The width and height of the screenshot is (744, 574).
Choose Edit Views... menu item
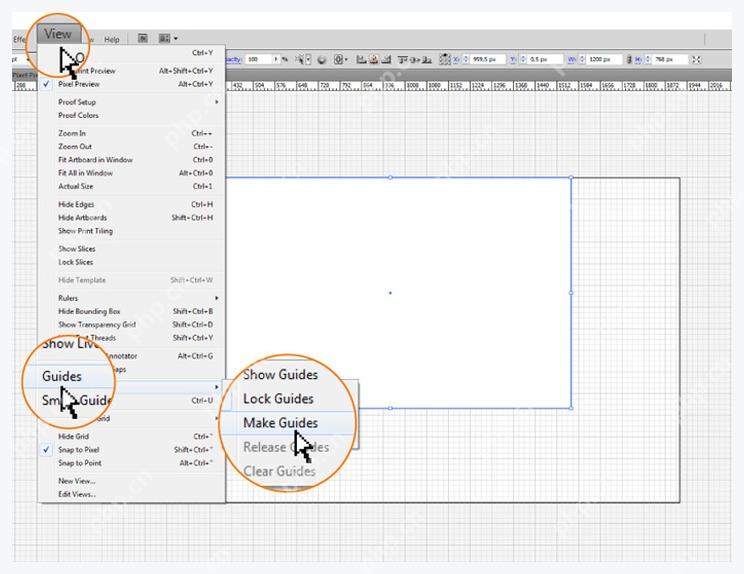tap(131, 494)
